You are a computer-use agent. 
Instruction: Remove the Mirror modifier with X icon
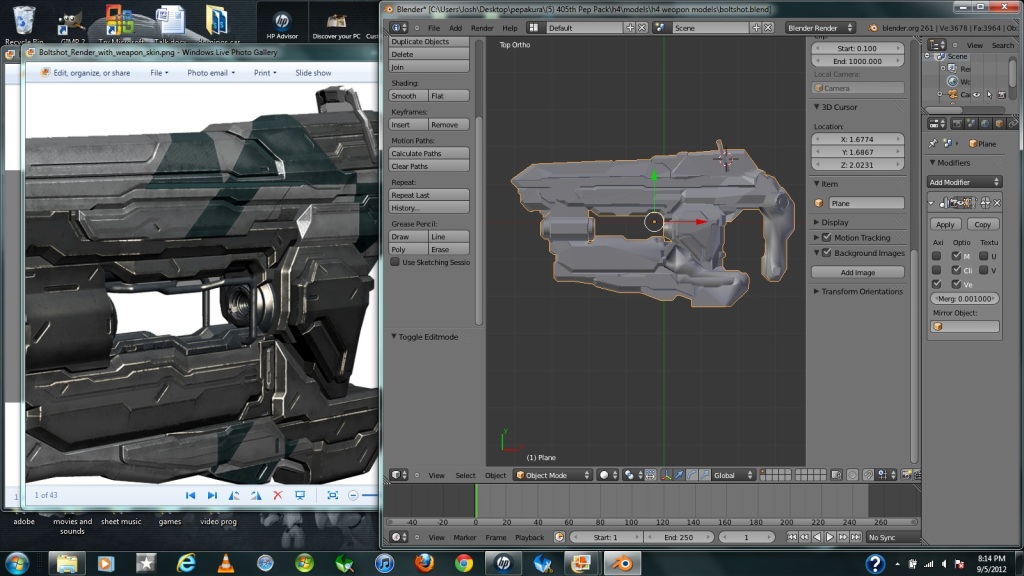(x=997, y=203)
